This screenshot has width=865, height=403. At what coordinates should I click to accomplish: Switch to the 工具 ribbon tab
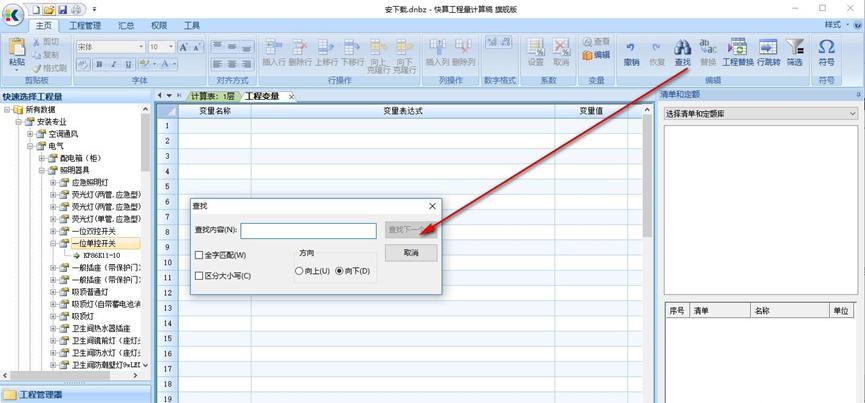tap(192, 25)
